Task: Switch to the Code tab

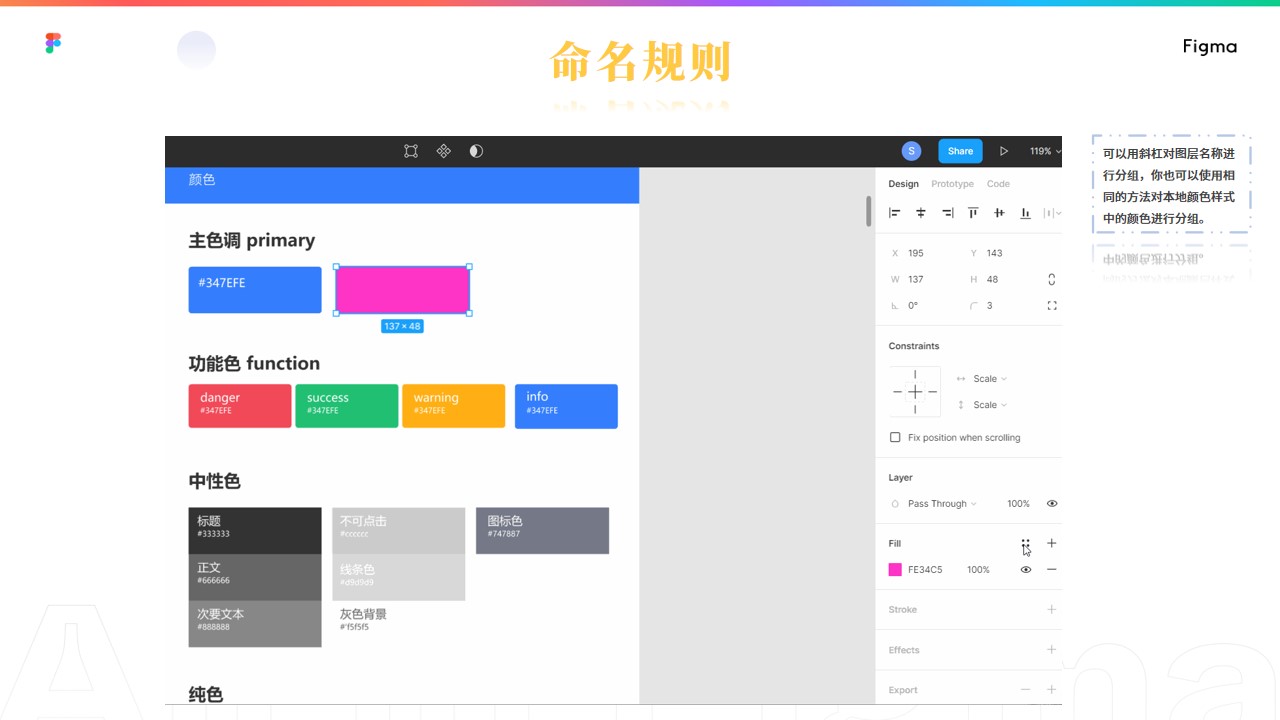Action: tap(998, 184)
